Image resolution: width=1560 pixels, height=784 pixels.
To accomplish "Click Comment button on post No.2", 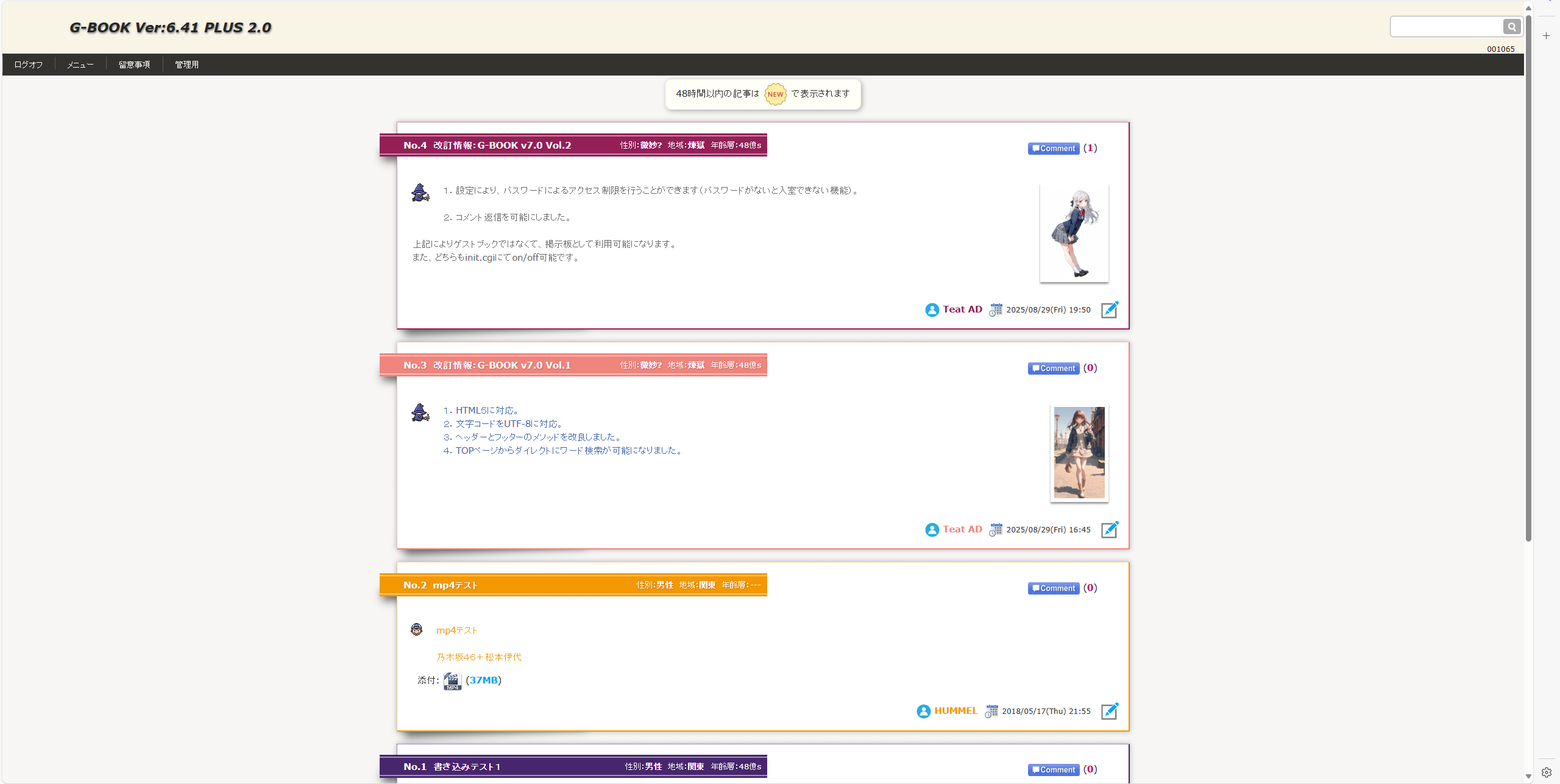I will (x=1054, y=588).
